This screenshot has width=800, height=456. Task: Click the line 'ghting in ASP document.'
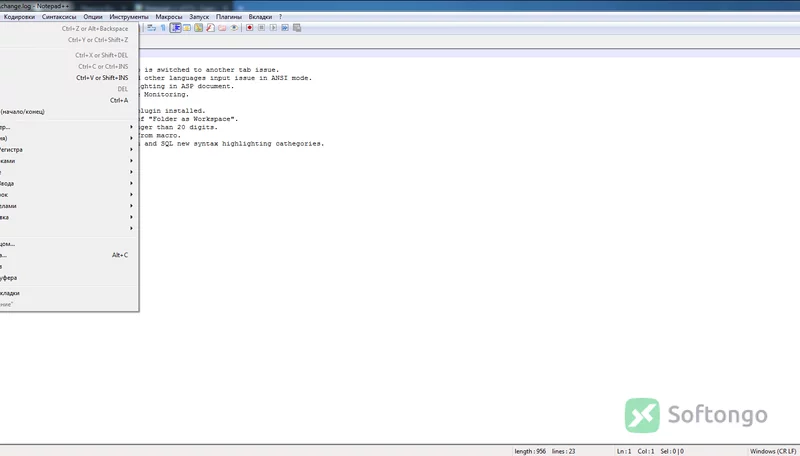pos(187,86)
